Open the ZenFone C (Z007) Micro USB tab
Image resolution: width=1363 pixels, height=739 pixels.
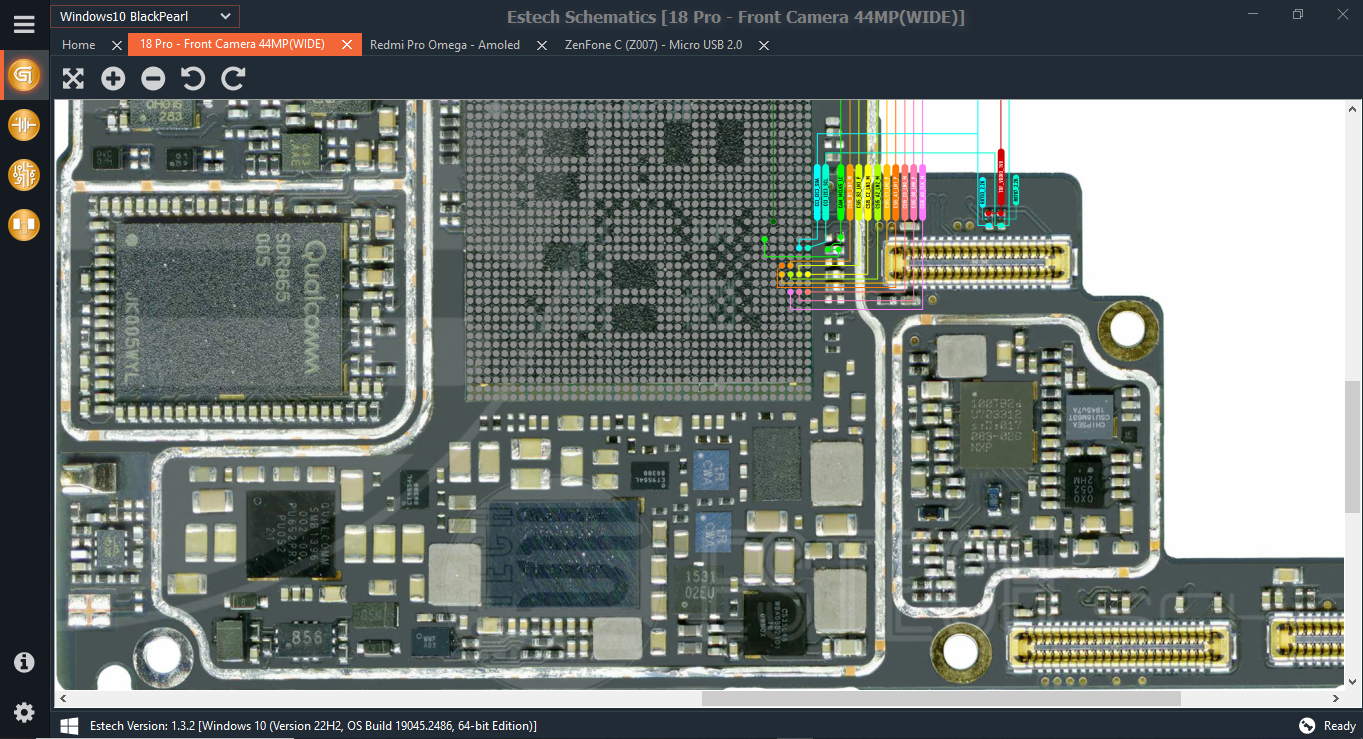tap(653, 45)
